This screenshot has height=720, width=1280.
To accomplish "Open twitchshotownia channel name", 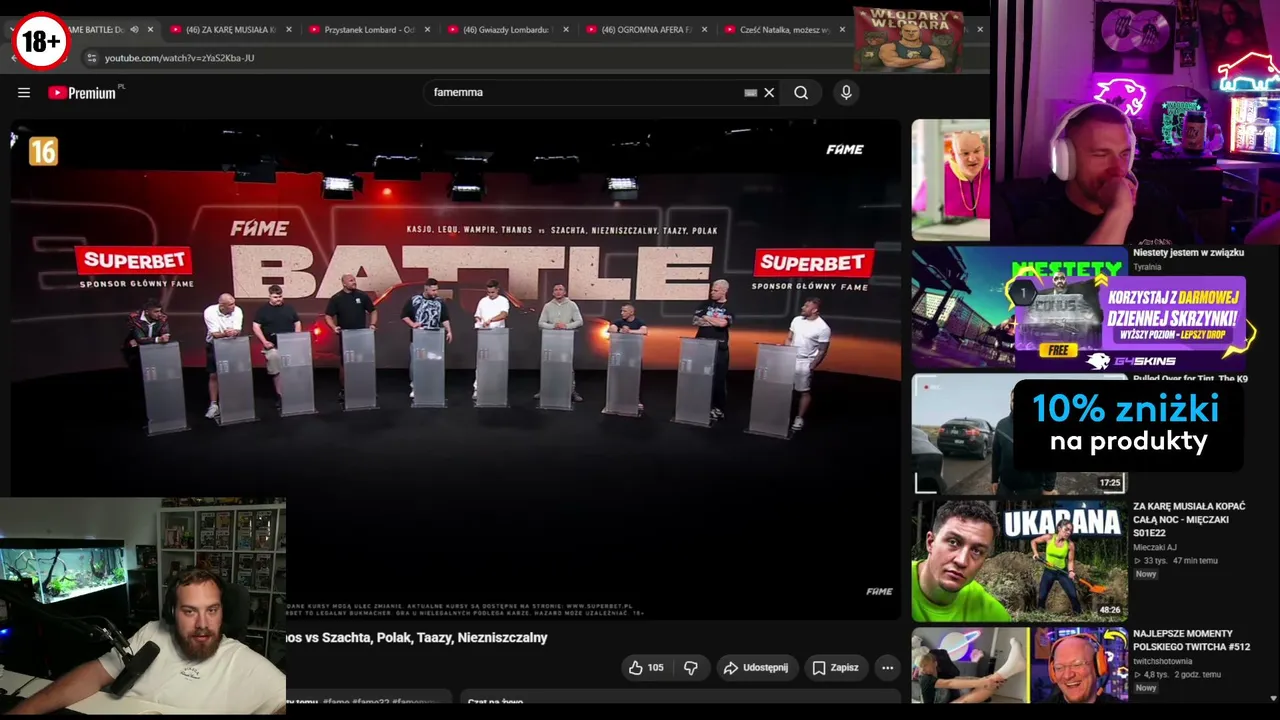I will point(1164,661).
